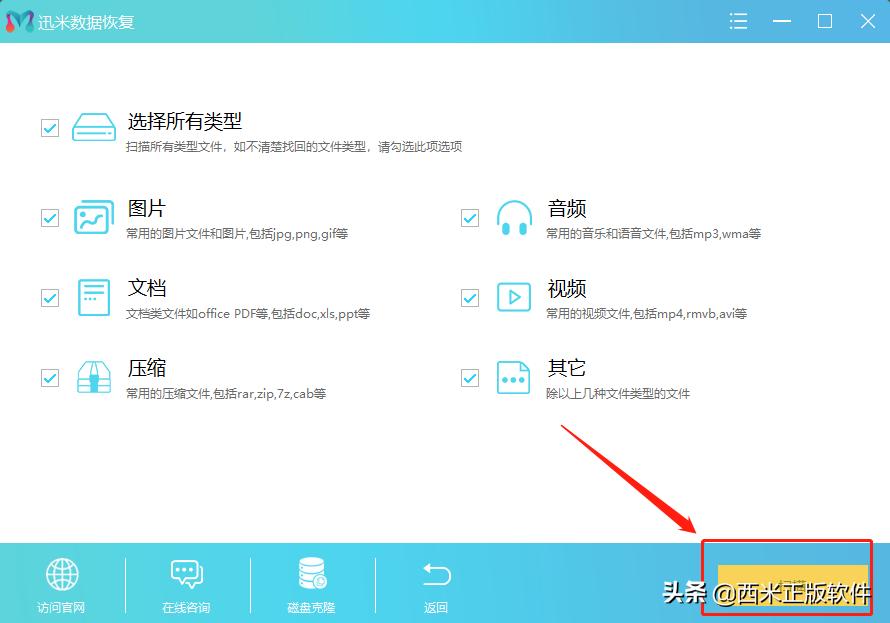The image size is (890, 623).
Task: Select the 磁盘克隆 disk clone icon
Action: pos(311,575)
